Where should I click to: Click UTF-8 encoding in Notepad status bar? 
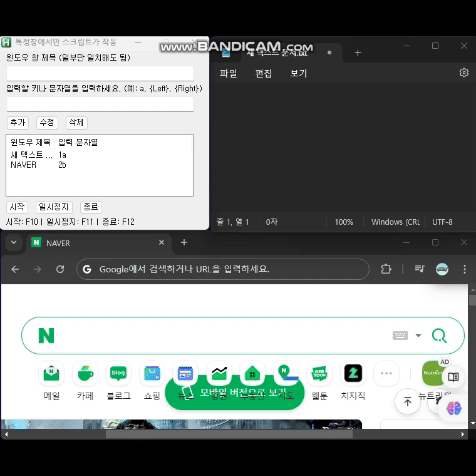[442, 222]
